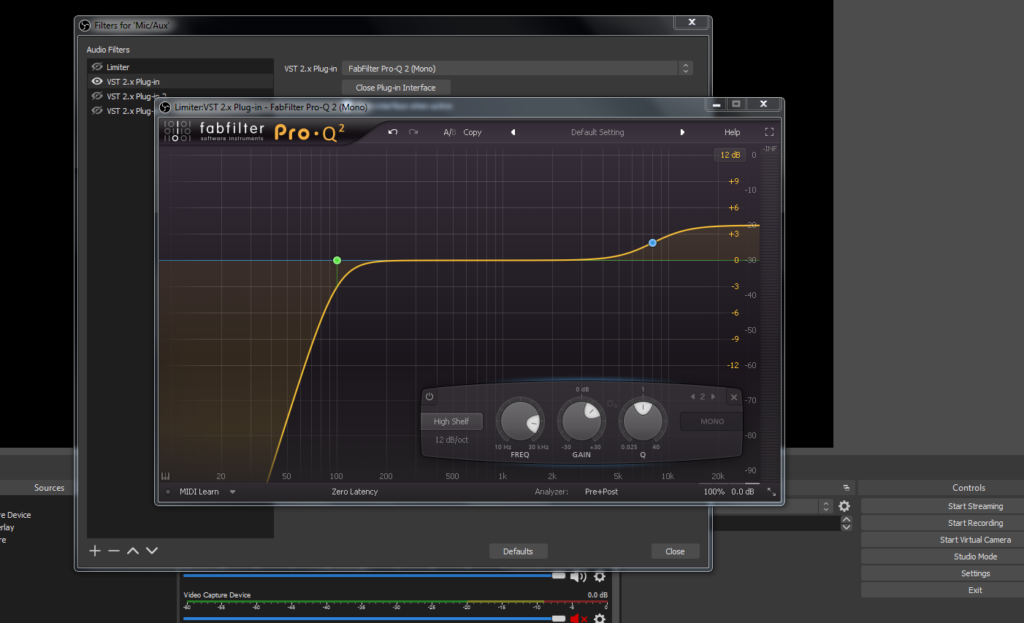Select next band with right arrow

713,396
